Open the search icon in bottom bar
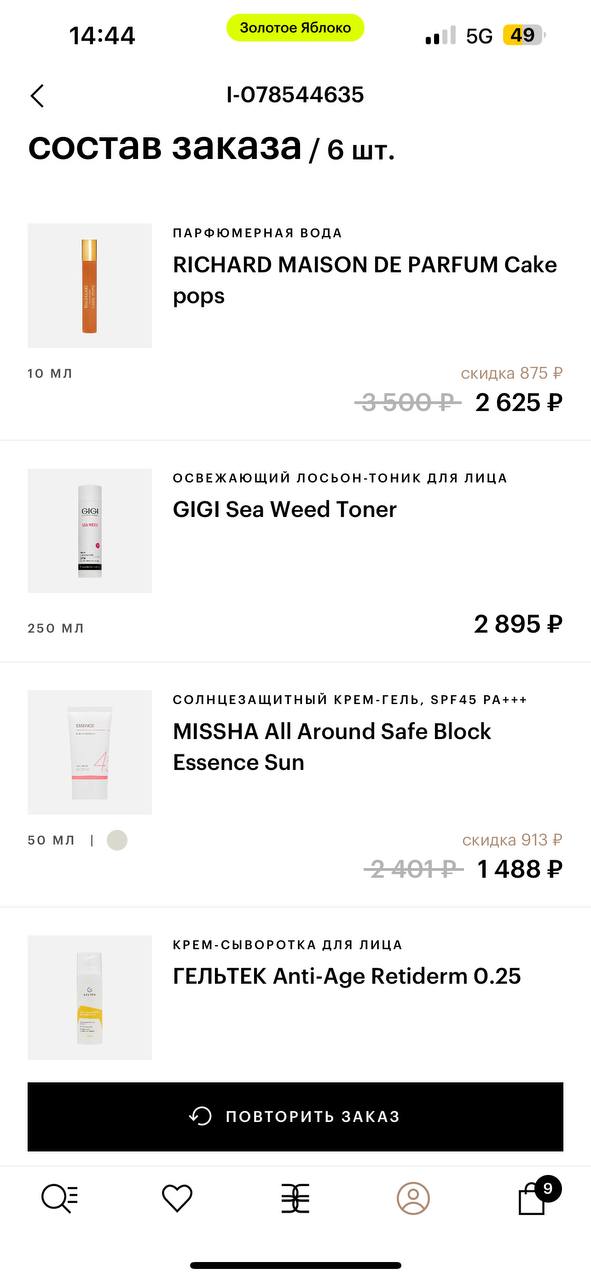This screenshot has width=591, height=1280. click(x=59, y=1198)
